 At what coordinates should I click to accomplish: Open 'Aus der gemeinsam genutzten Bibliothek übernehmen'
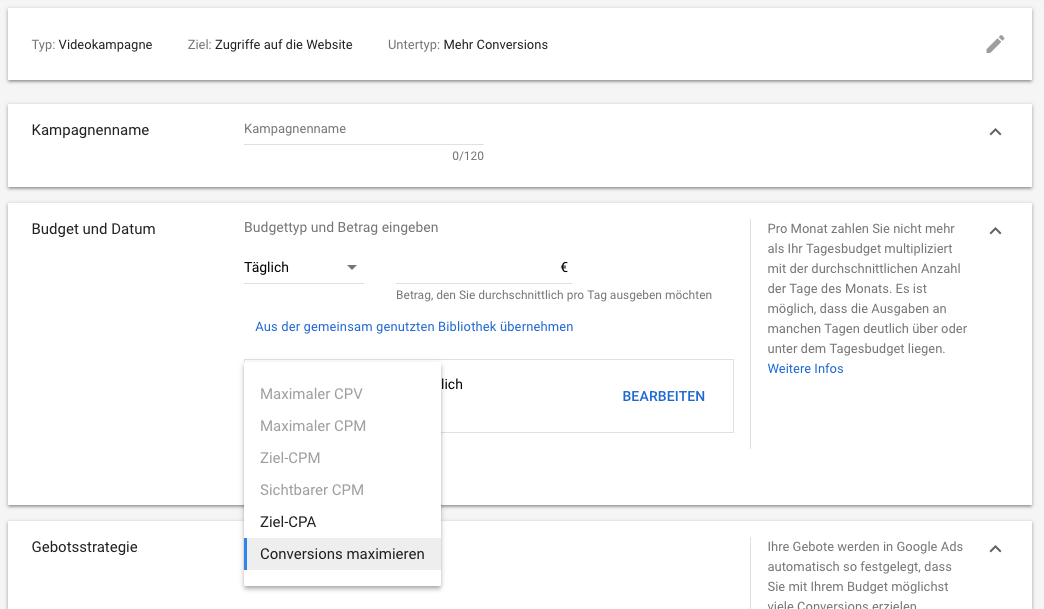point(414,327)
